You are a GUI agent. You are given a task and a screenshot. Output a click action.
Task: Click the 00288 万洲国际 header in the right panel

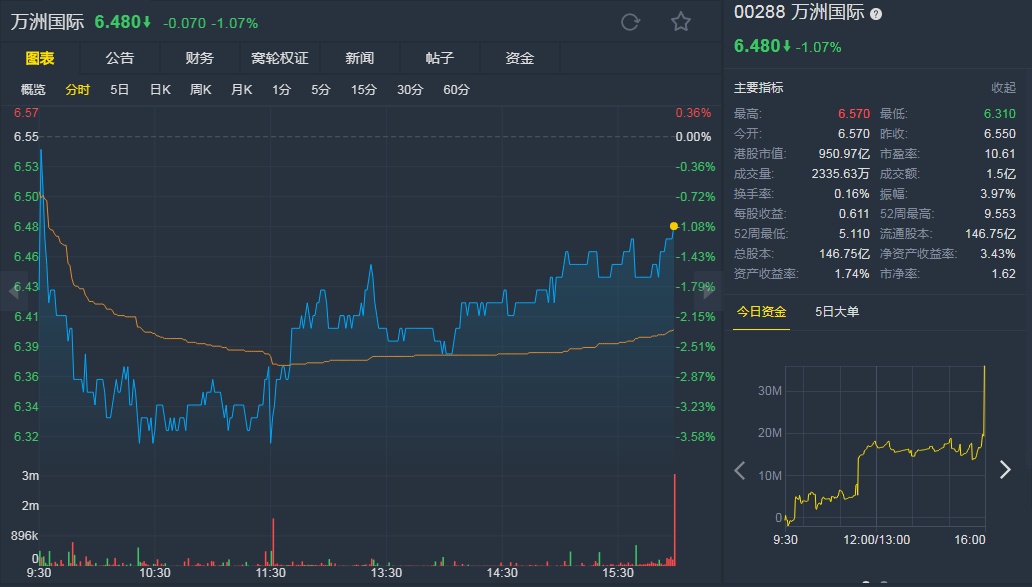click(x=799, y=13)
